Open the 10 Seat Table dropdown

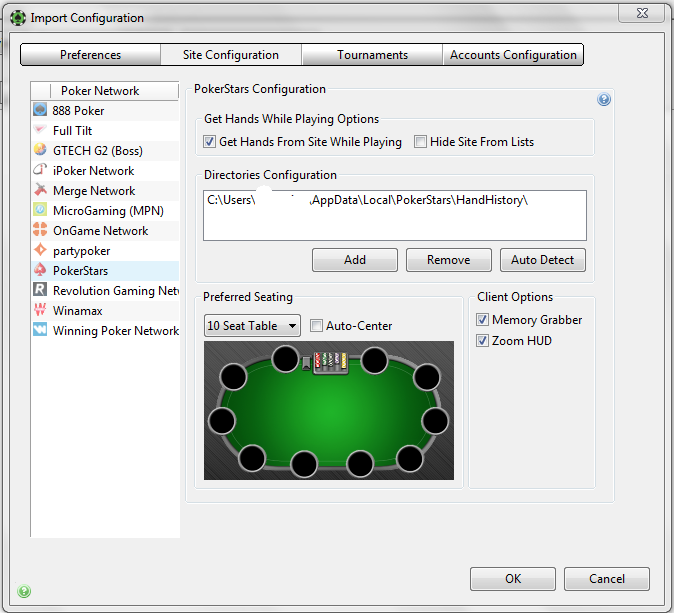click(x=252, y=325)
